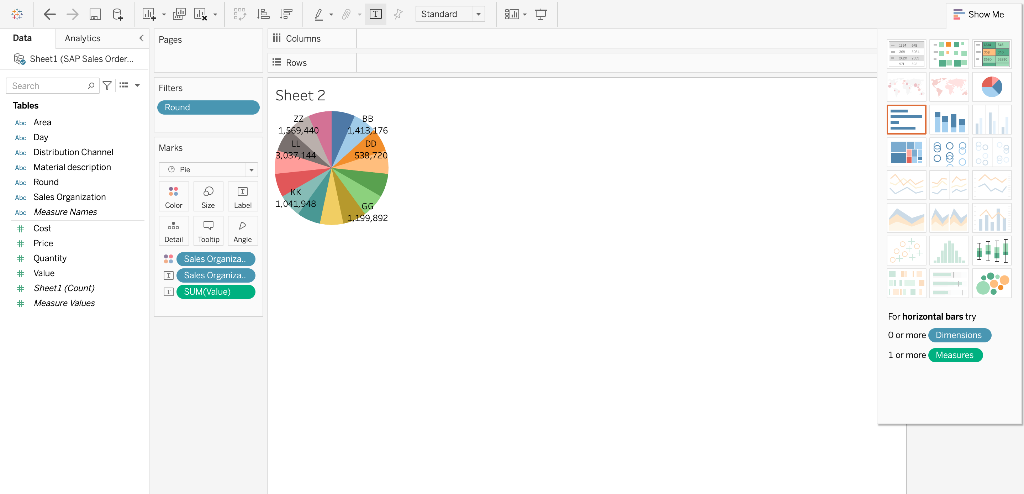
Task: Select the Area dimension field
Action: (42, 122)
